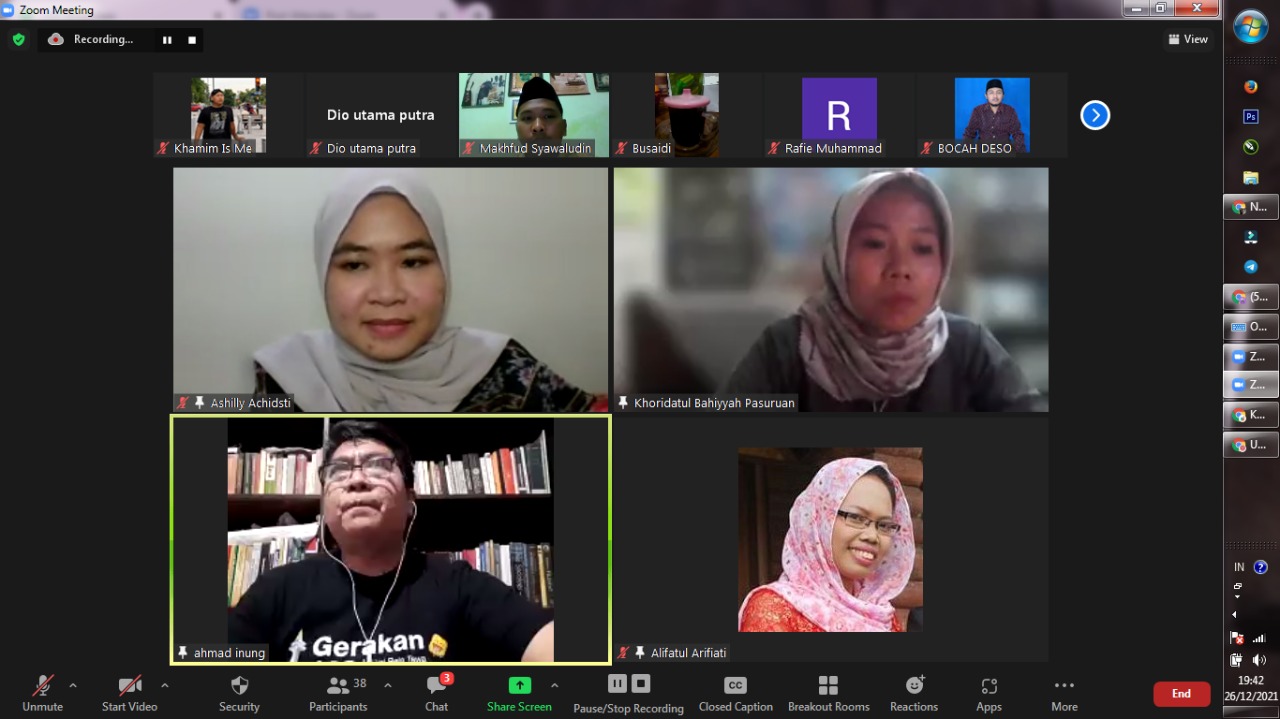Expand audio options arrow beside Unmute

(x=73, y=686)
